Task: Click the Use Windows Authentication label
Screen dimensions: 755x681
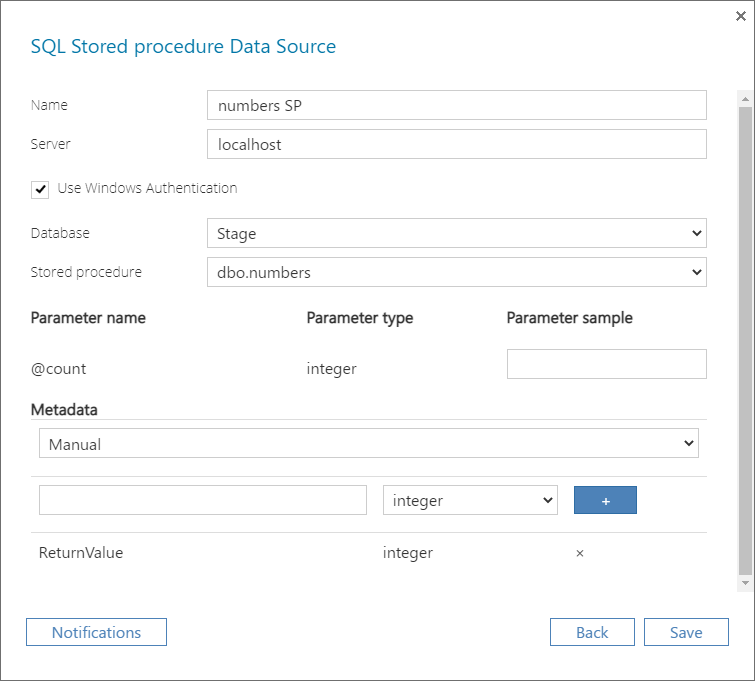Action: [147, 188]
